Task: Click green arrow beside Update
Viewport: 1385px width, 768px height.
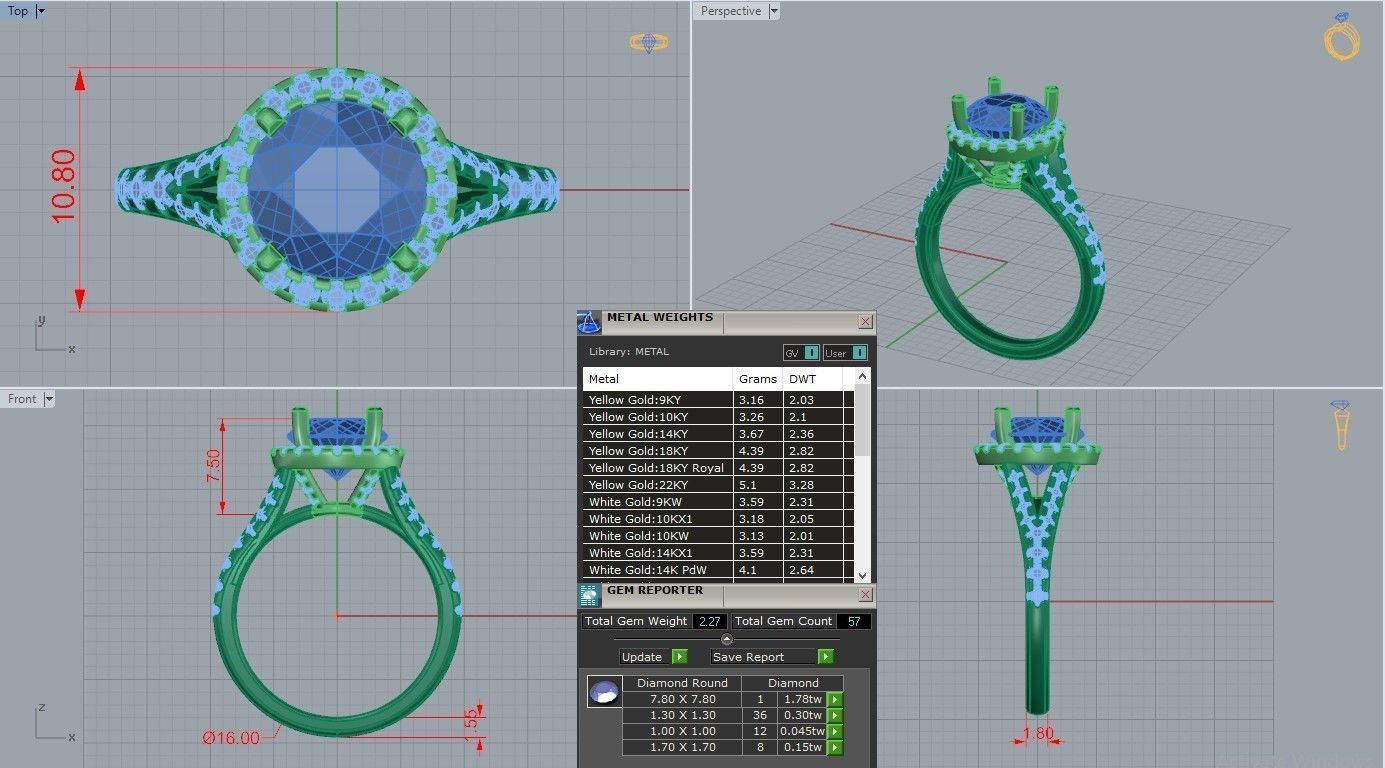Action: [x=679, y=657]
